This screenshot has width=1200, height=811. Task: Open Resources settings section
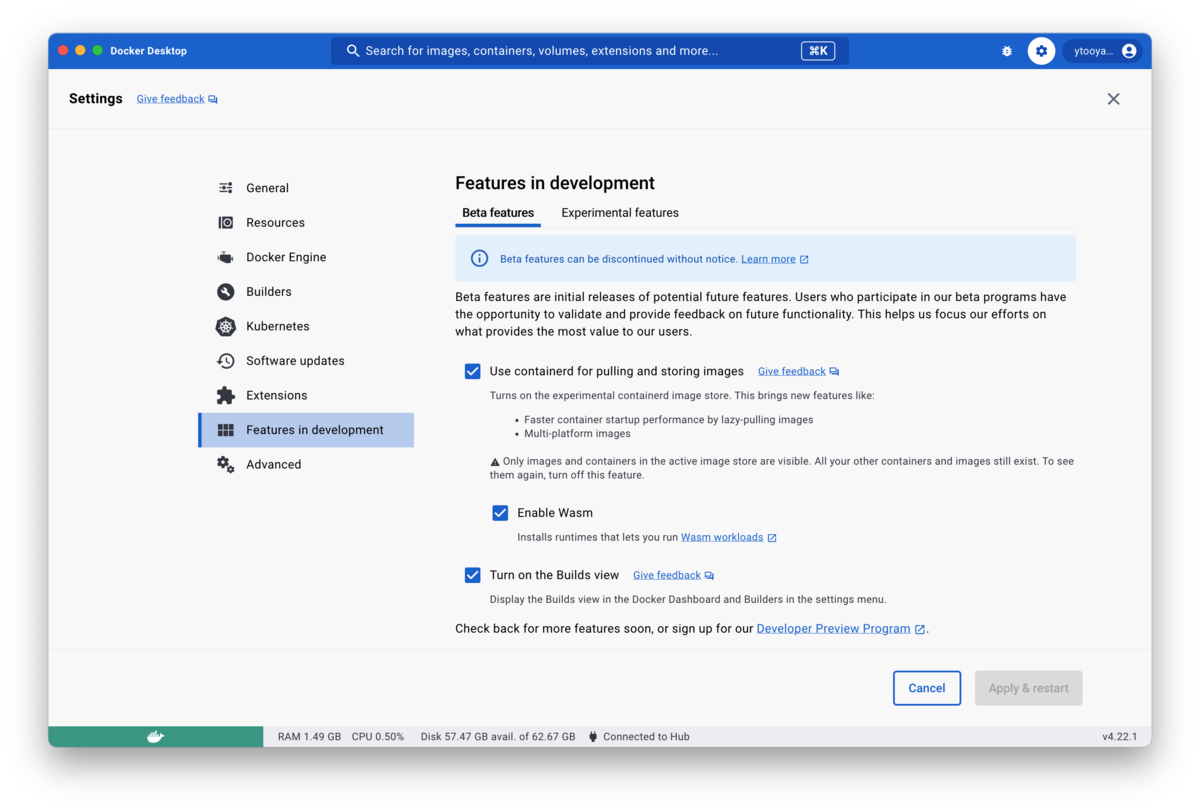[306, 222]
